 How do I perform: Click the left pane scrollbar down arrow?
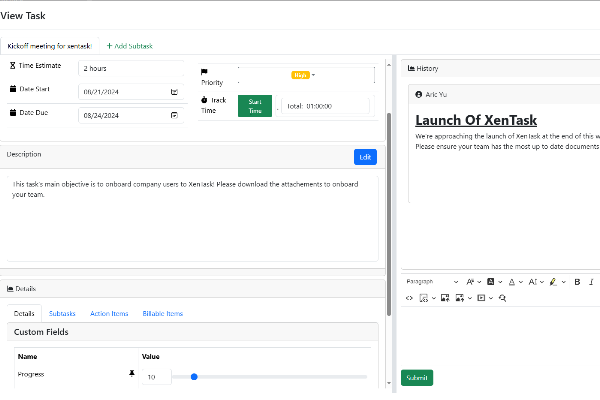point(389,383)
